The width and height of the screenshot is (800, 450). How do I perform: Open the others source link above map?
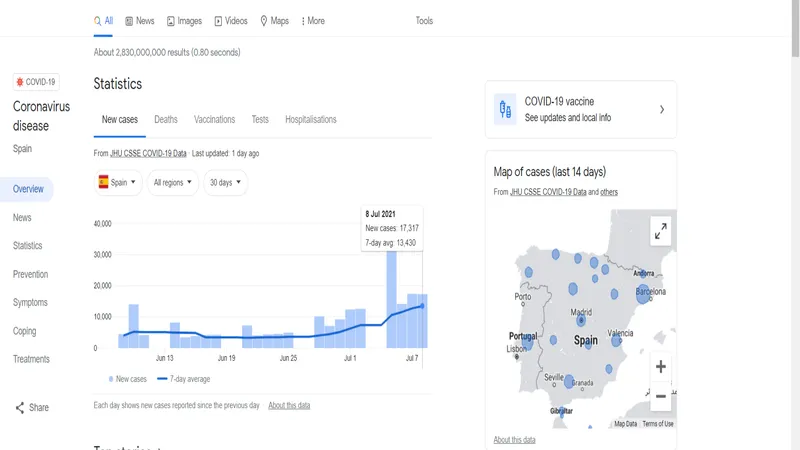(x=609, y=192)
